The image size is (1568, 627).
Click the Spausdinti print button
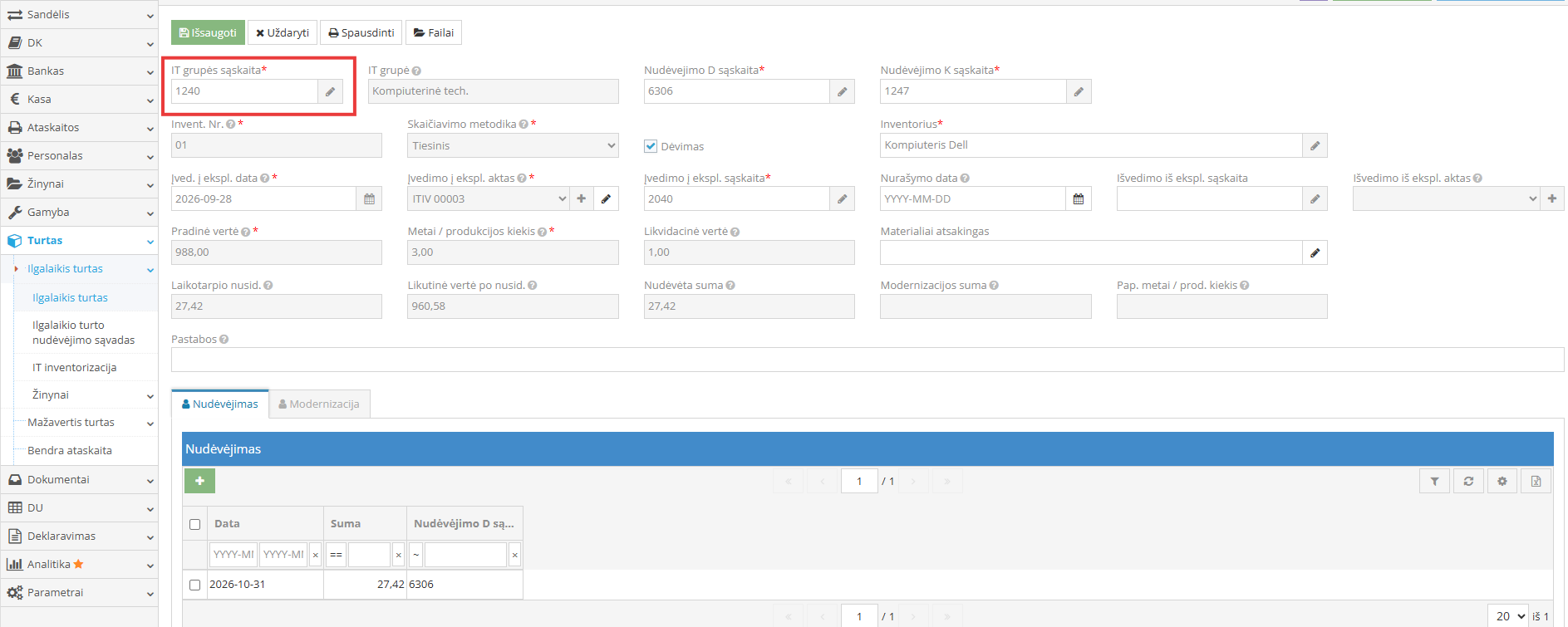point(361,32)
